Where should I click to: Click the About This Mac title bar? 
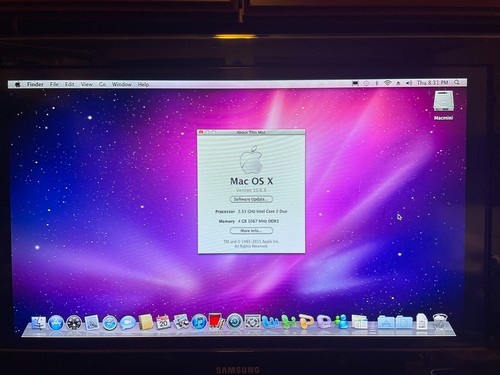251,132
